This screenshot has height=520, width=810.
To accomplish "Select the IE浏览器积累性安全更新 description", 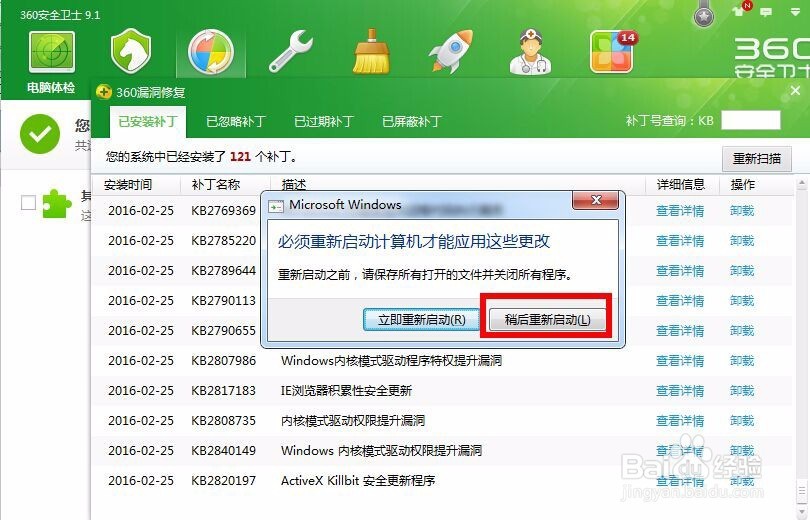I will click(x=346, y=390).
